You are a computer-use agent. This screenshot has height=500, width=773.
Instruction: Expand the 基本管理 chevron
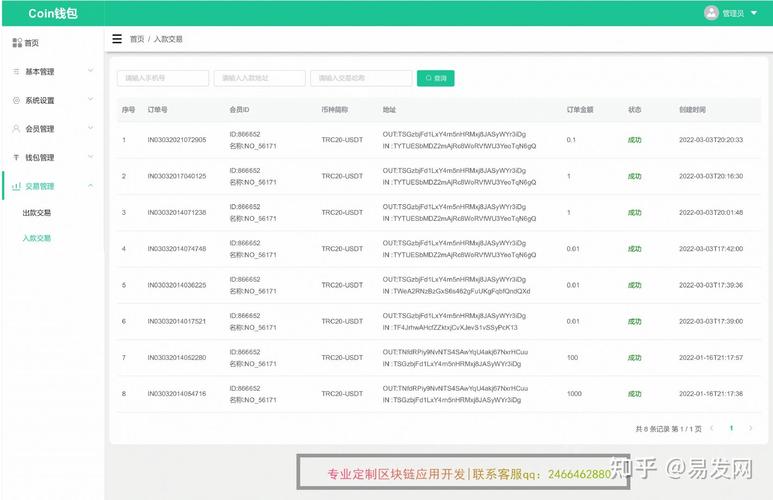(90, 71)
